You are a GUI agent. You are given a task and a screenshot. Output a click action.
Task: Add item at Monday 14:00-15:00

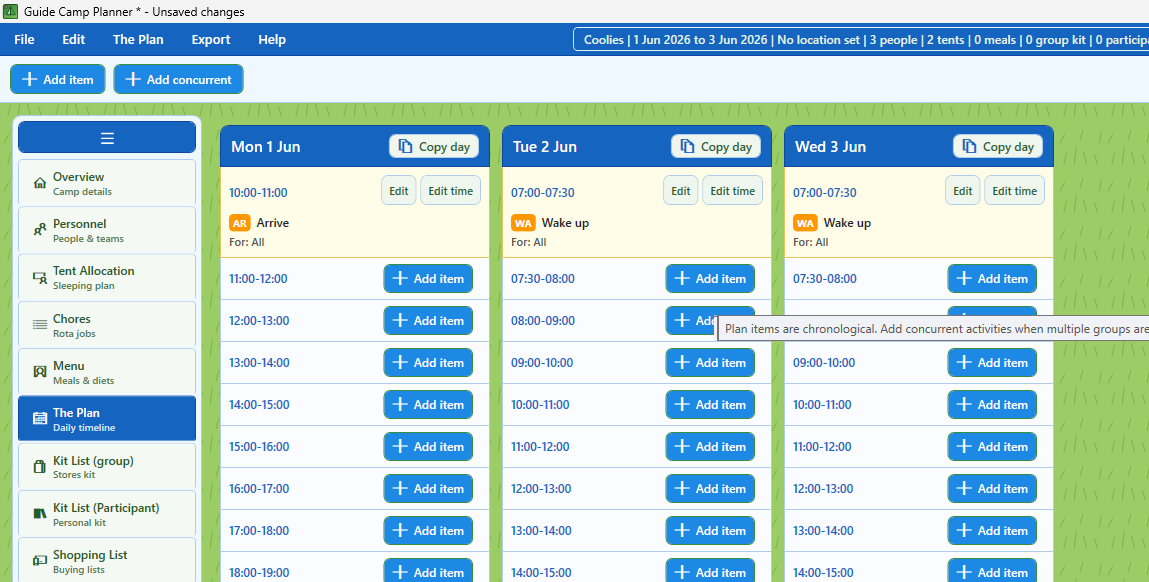pyautogui.click(x=428, y=405)
